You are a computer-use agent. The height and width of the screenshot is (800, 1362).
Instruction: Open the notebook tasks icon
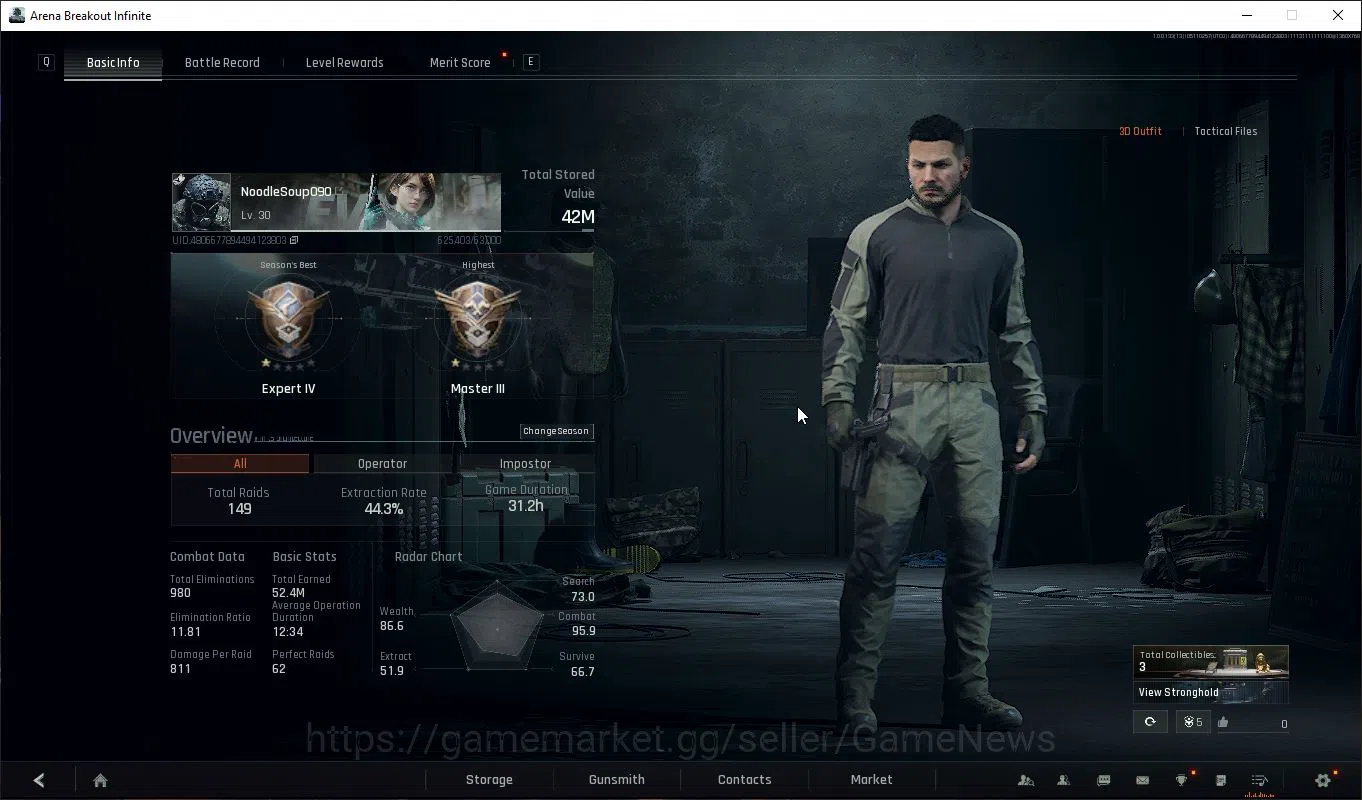(1221, 780)
